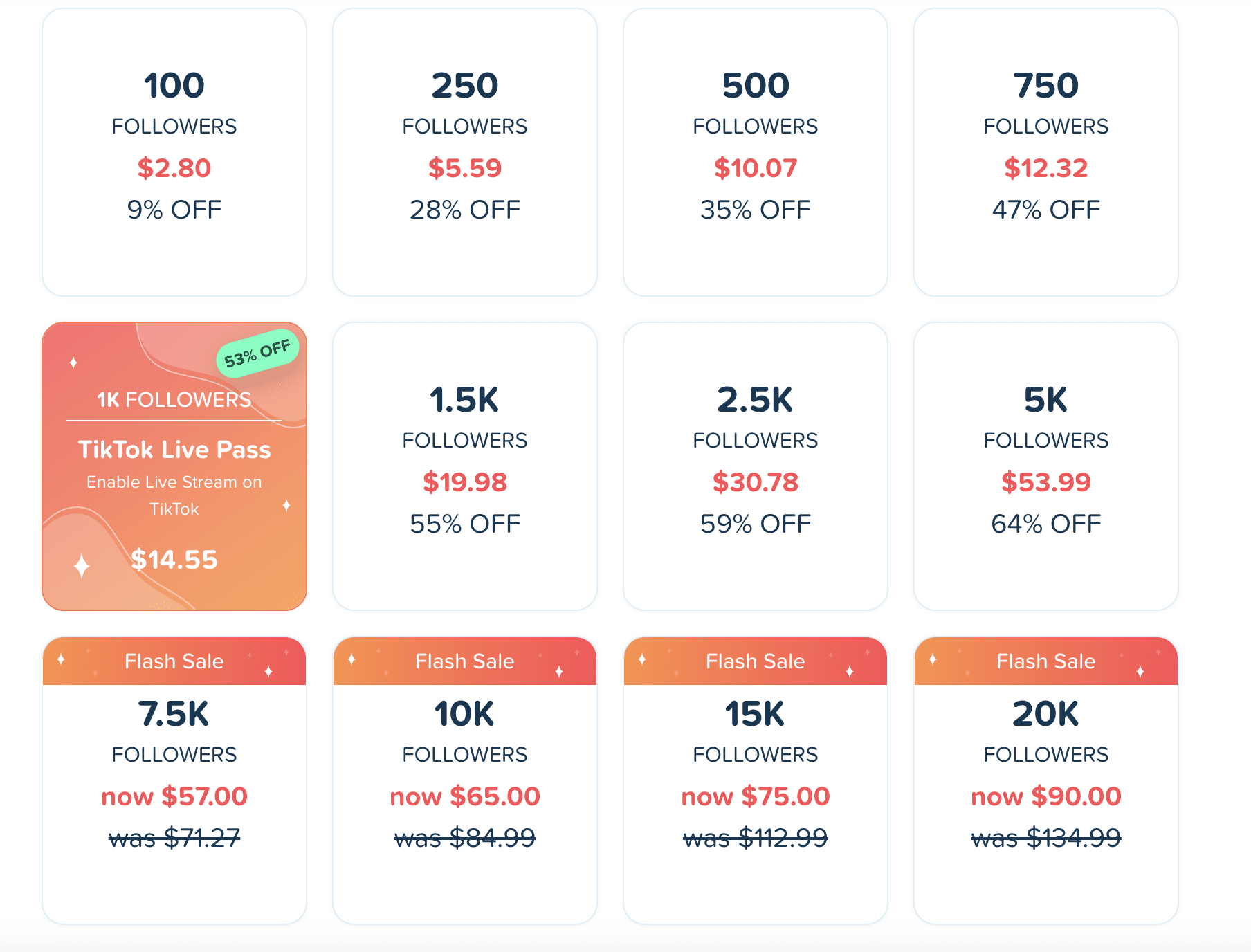Click Flash Sale banner above 20K
This screenshot has width=1251, height=952.
pyautogui.click(x=1046, y=661)
